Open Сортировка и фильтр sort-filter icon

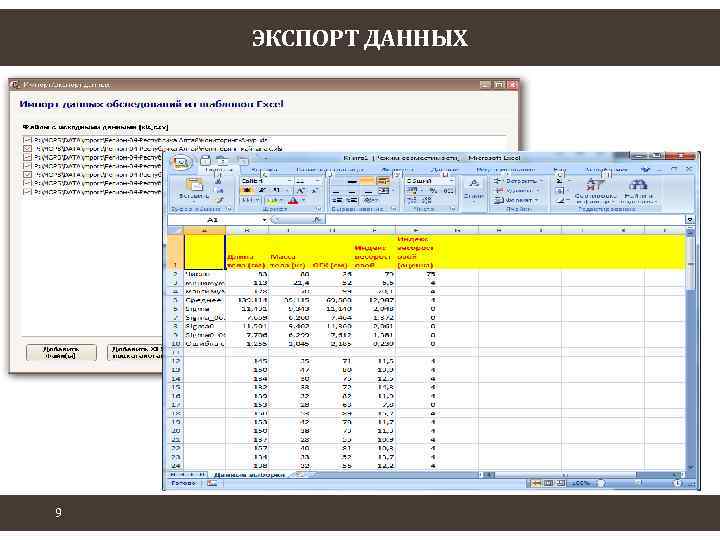coord(595,185)
